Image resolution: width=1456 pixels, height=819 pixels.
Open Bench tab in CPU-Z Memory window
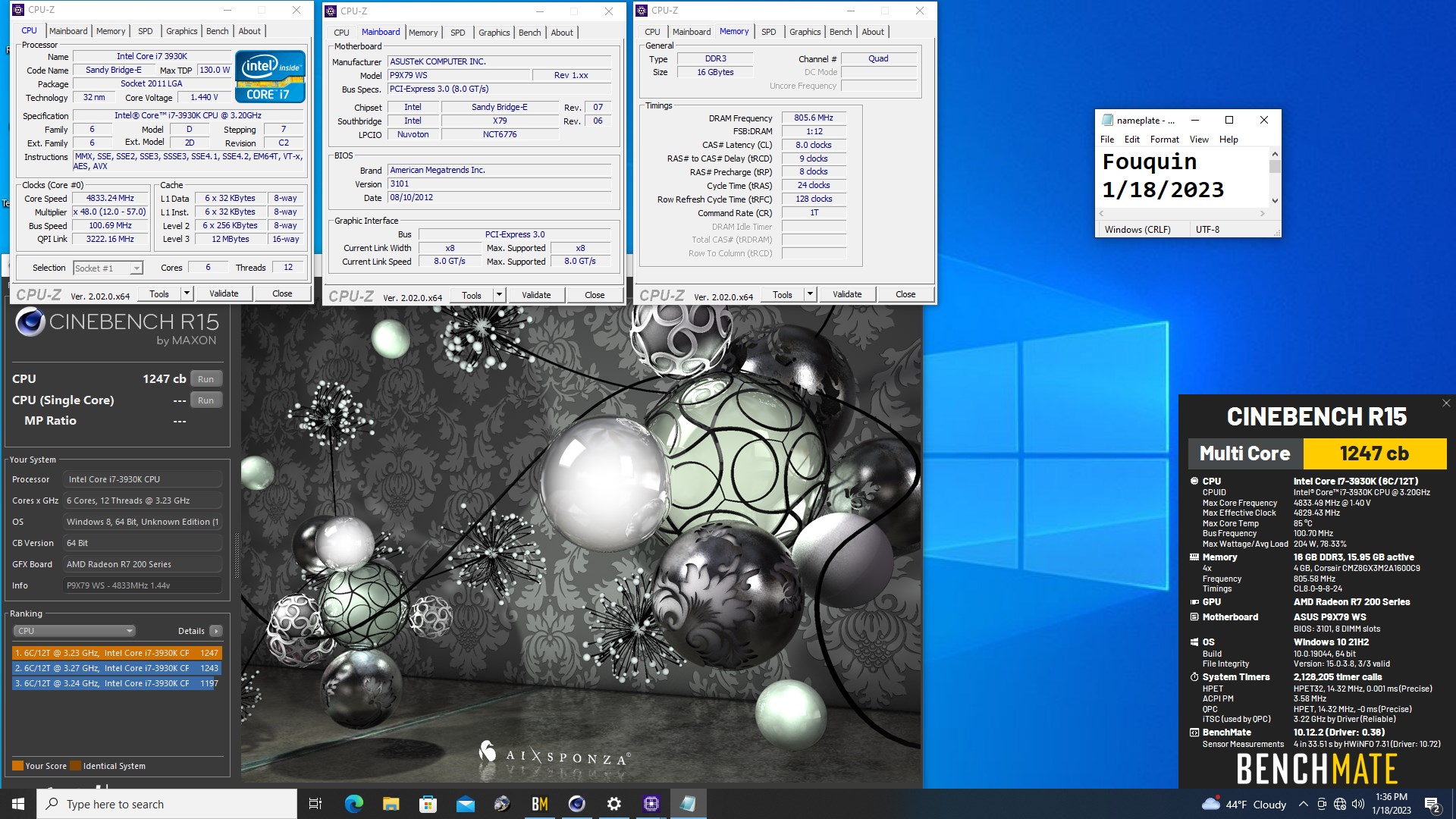pyautogui.click(x=840, y=32)
